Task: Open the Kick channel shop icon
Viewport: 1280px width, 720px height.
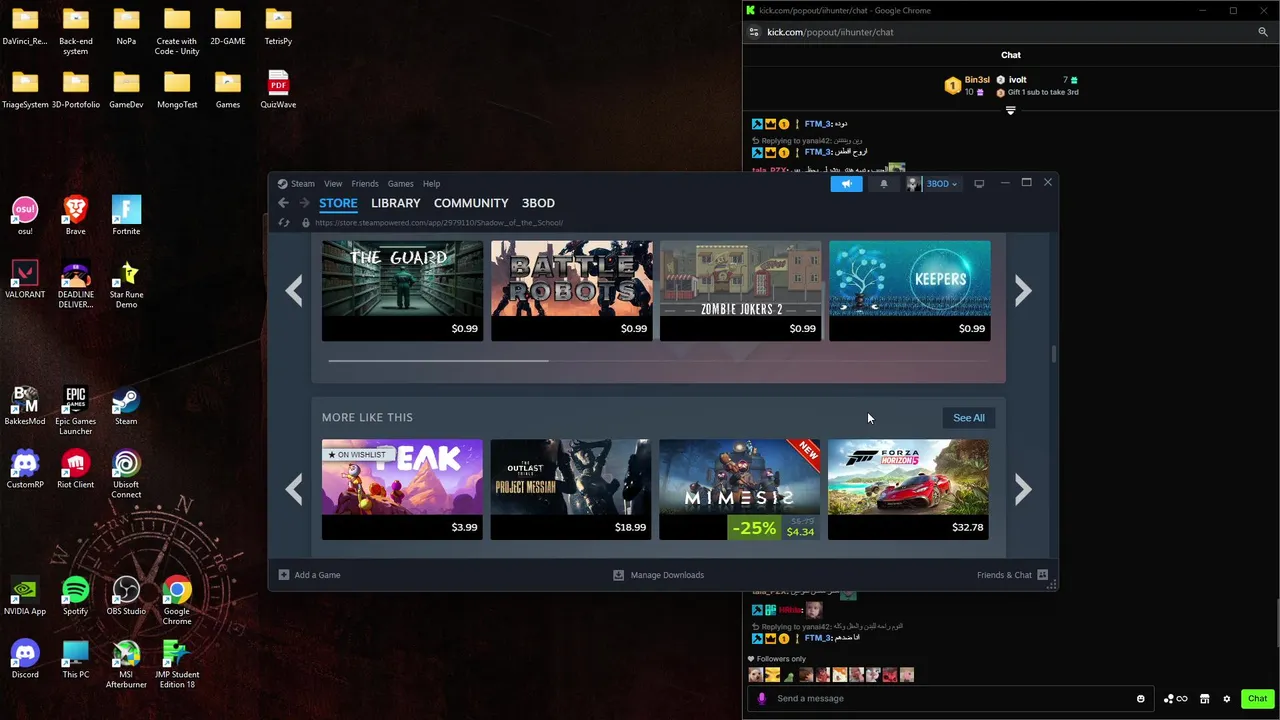Action: [x=1204, y=699]
